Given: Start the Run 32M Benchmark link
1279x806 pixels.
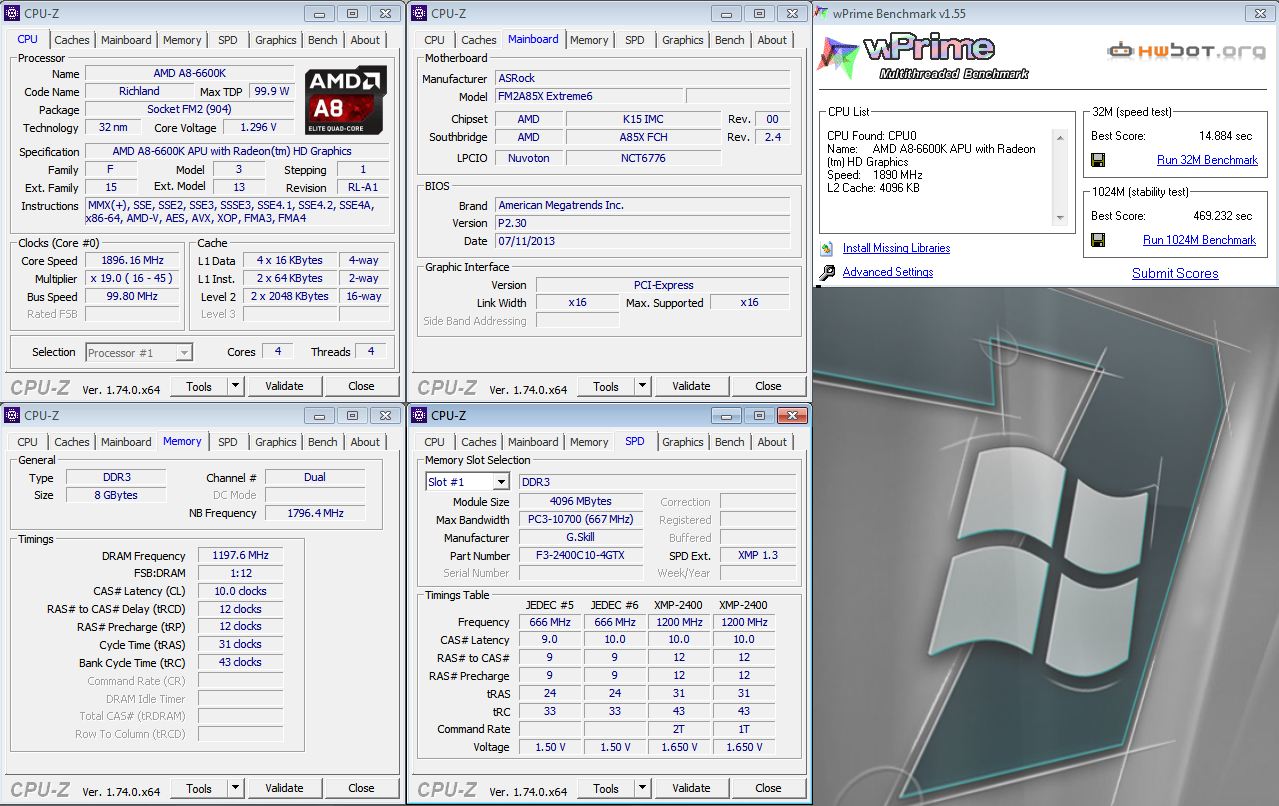Looking at the screenshot, I should click(1207, 160).
